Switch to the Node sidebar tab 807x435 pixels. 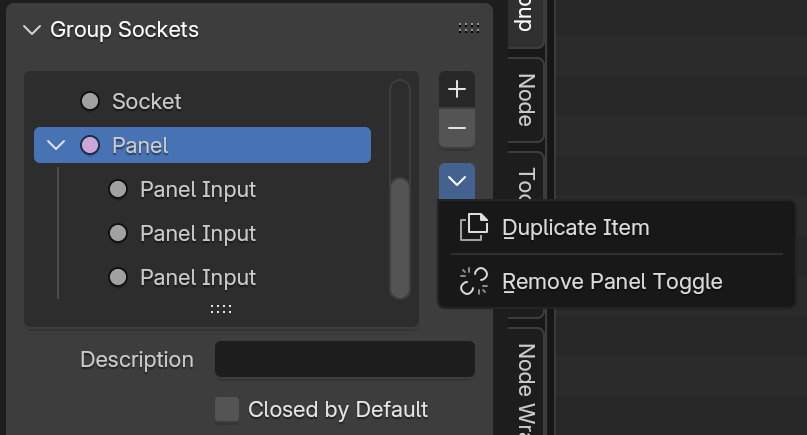click(x=526, y=100)
